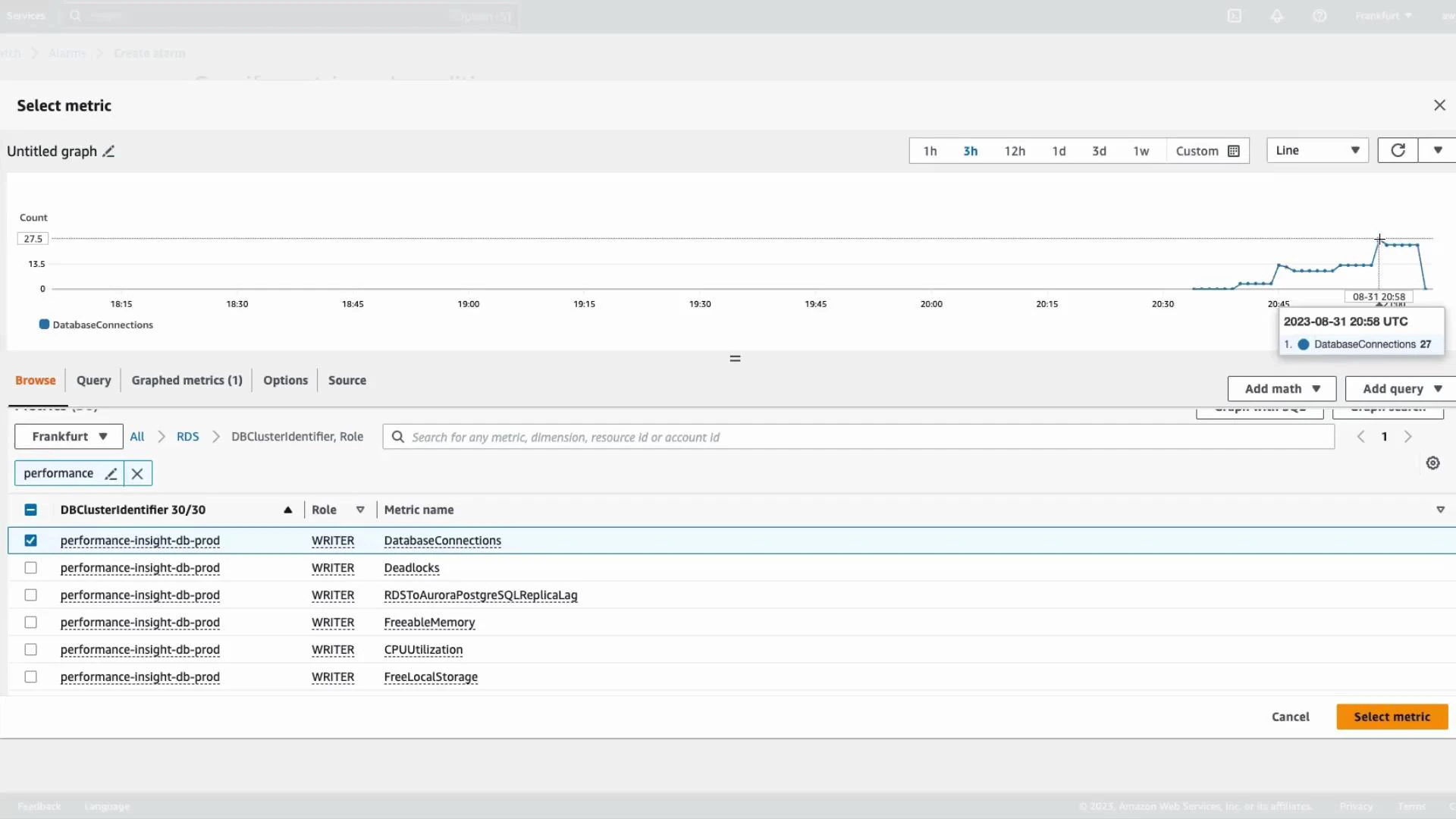Remove the performance filter with the X icon
The height and width of the screenshot is (819, 1456).
136,472
